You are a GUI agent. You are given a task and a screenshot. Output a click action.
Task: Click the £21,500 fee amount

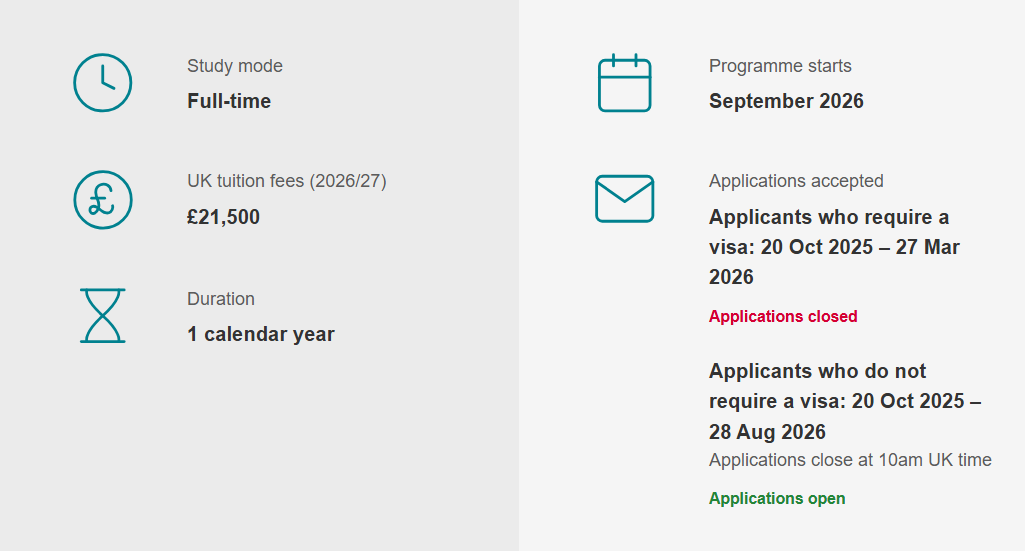pos(223,217)
